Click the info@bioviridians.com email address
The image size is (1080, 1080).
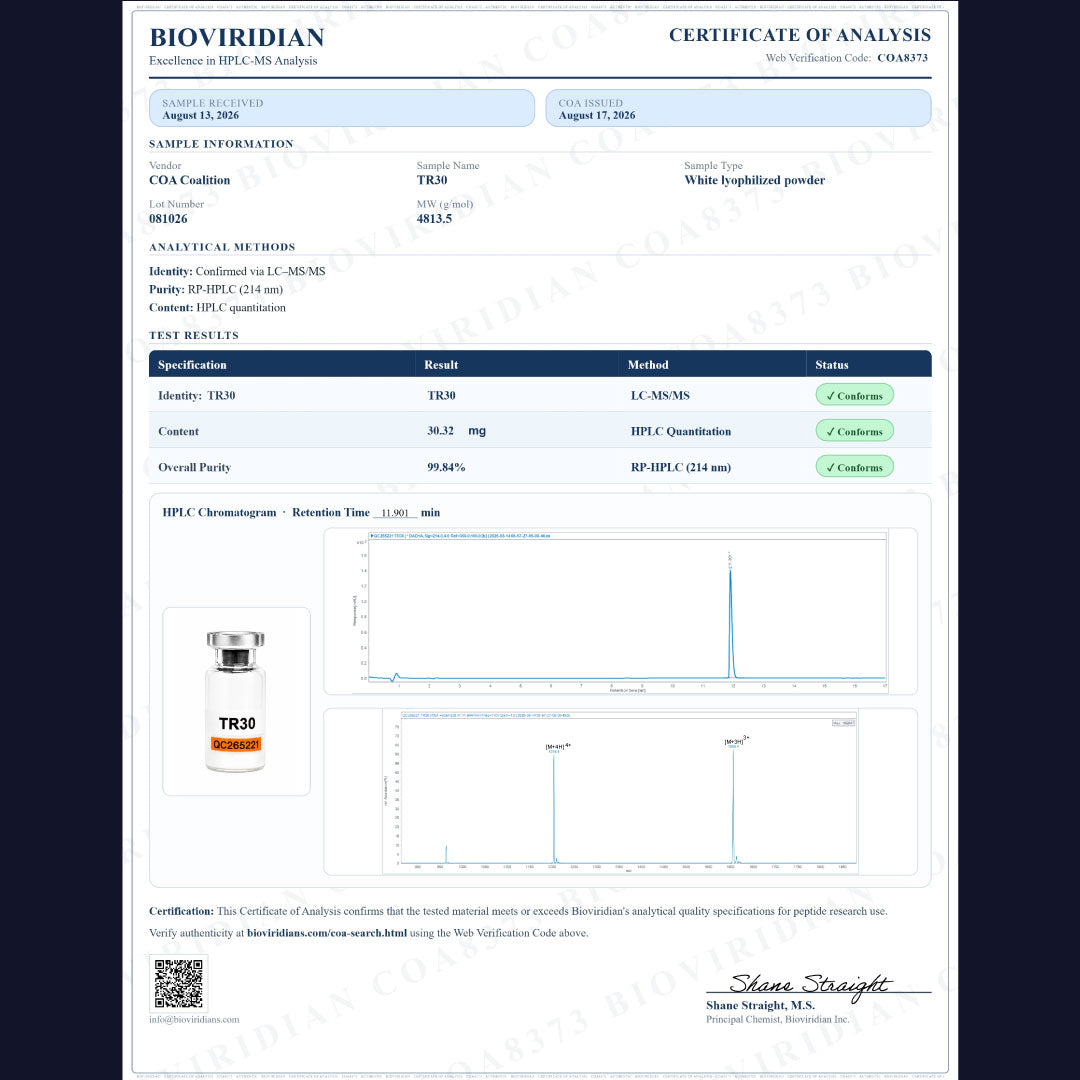(x=194, y=1019)
